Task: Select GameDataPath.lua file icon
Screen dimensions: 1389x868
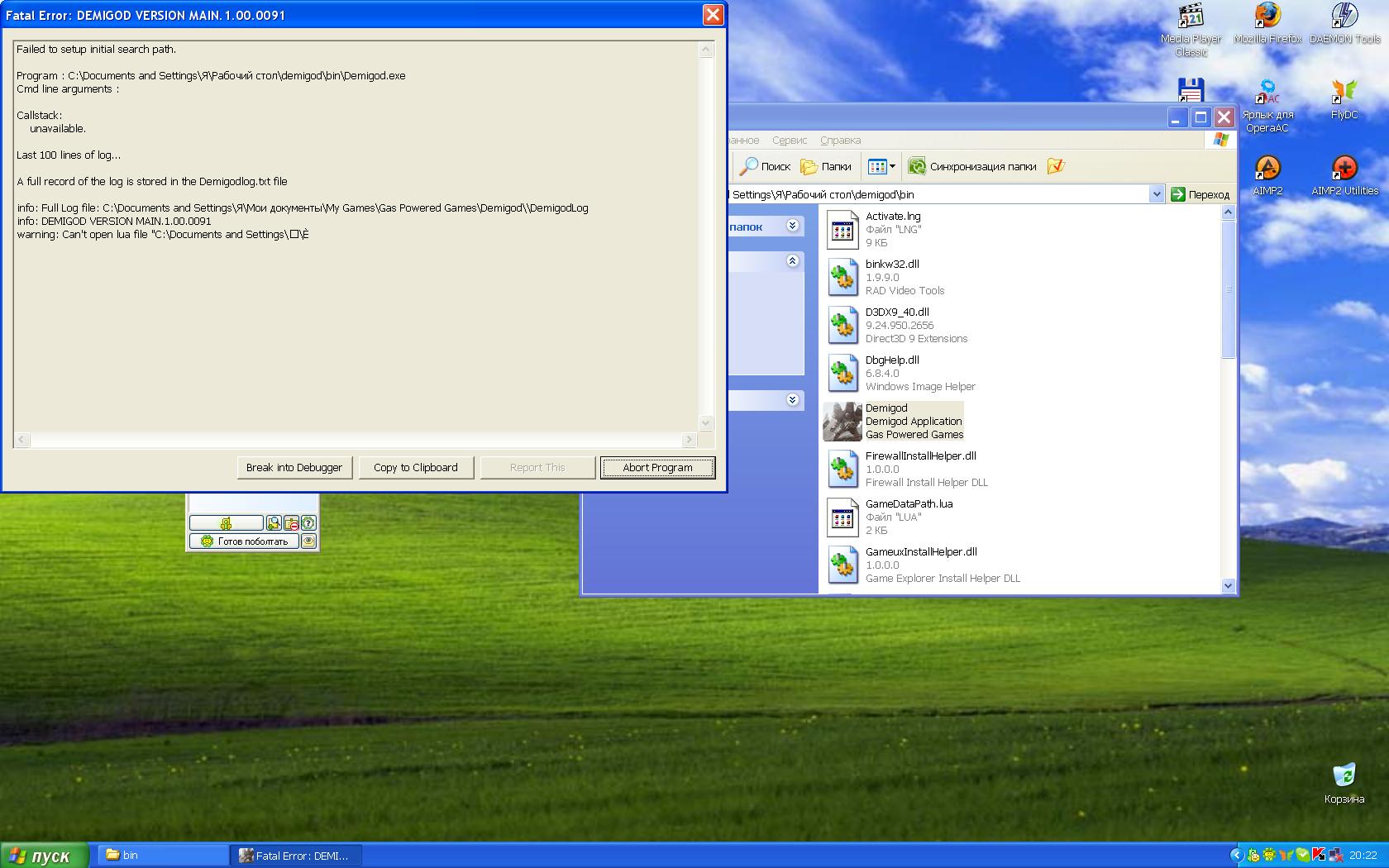Action: coord(842,517)
